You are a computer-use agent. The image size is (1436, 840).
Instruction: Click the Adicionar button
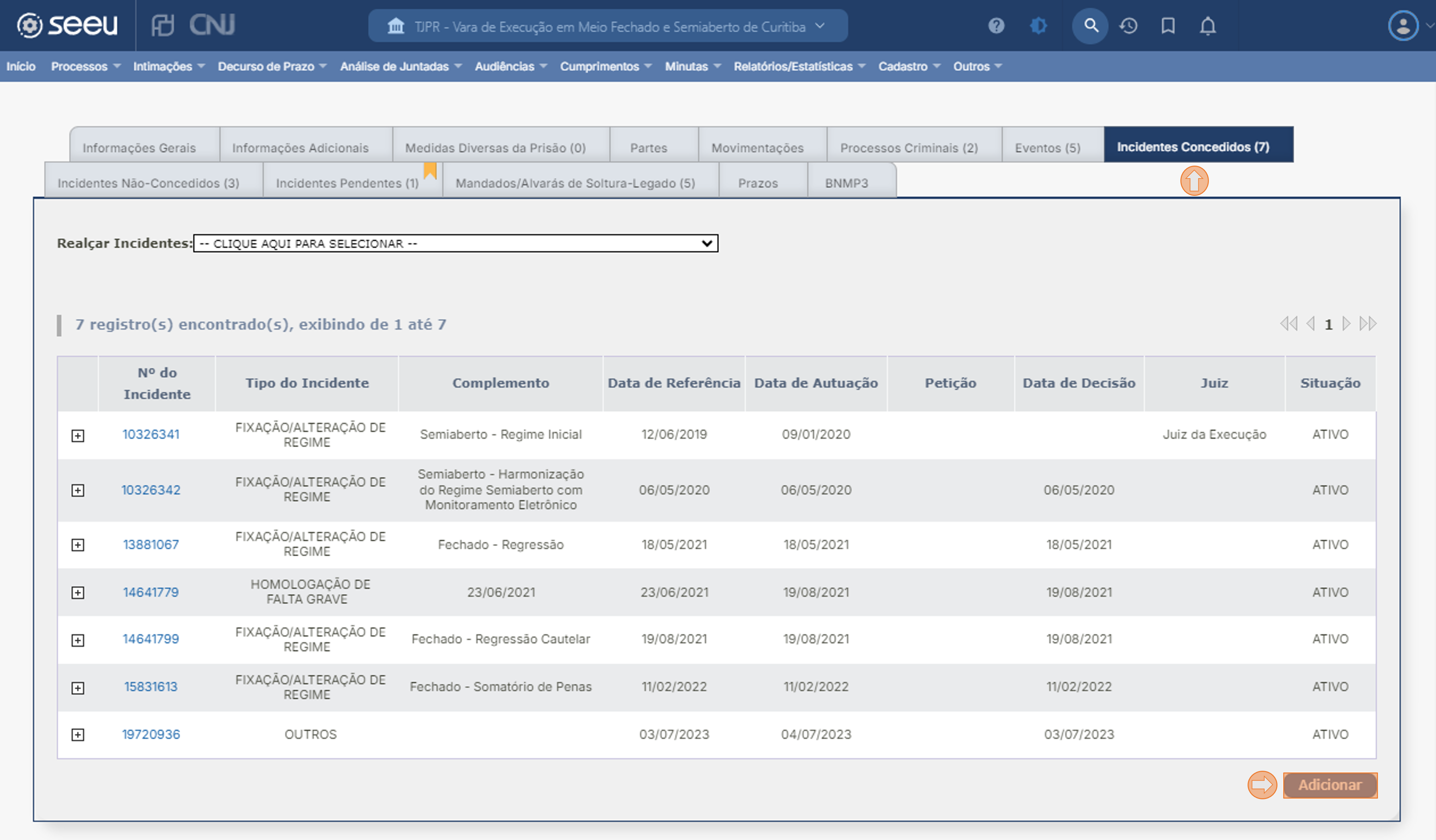click(1330, 785)
